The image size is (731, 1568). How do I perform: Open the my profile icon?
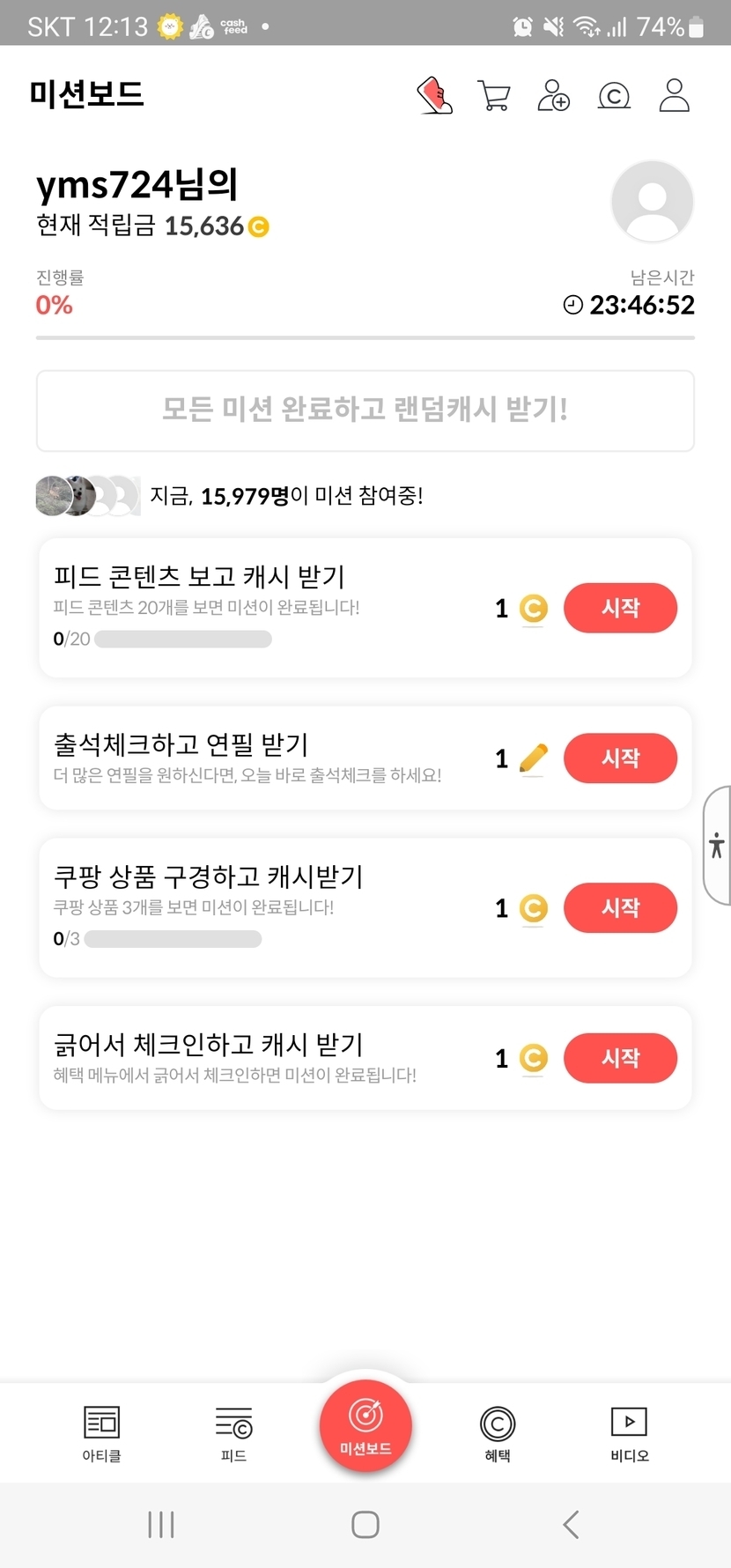pyautogui.click(x=675, y=95)
